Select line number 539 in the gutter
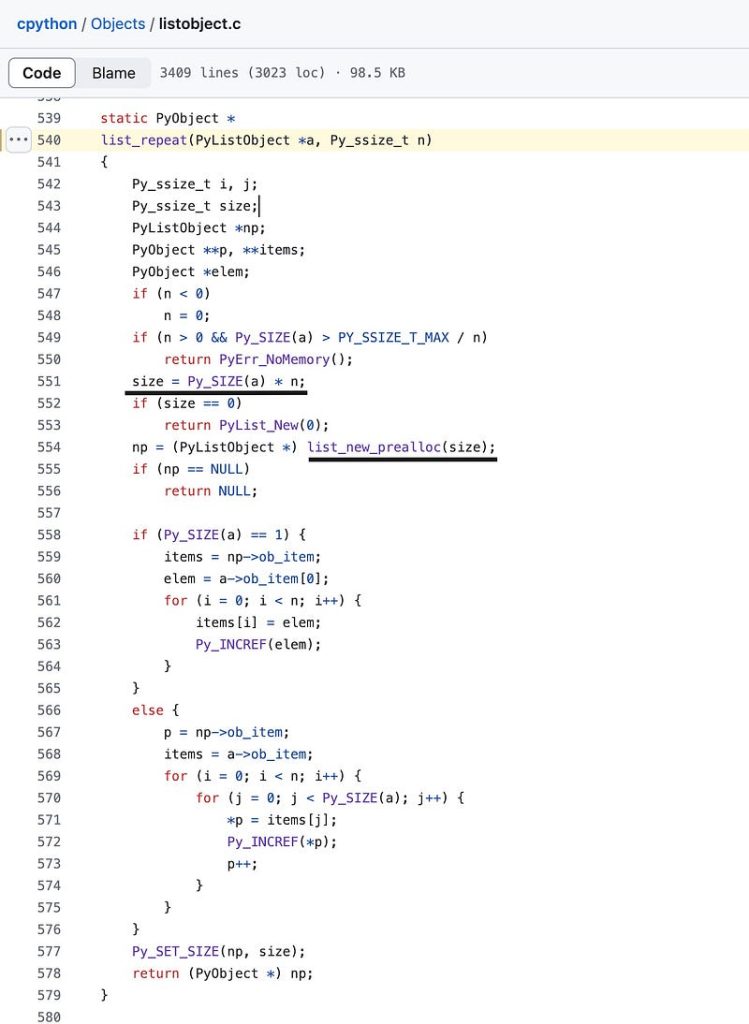 pyautogui.click(x=49, y=118)
